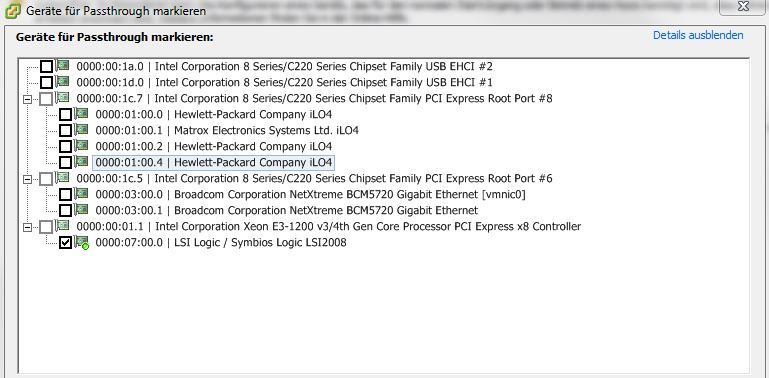Select the Broadcom BCM5720 vmnic0 entry text
Screen dimensions: 769x378
(310, 194)
